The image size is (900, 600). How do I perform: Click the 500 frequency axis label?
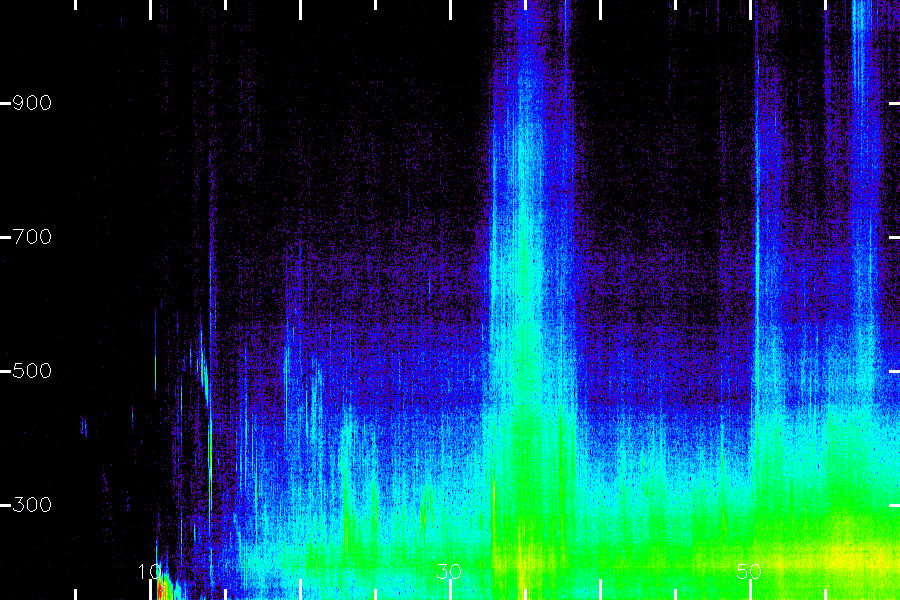click(32, 371)
